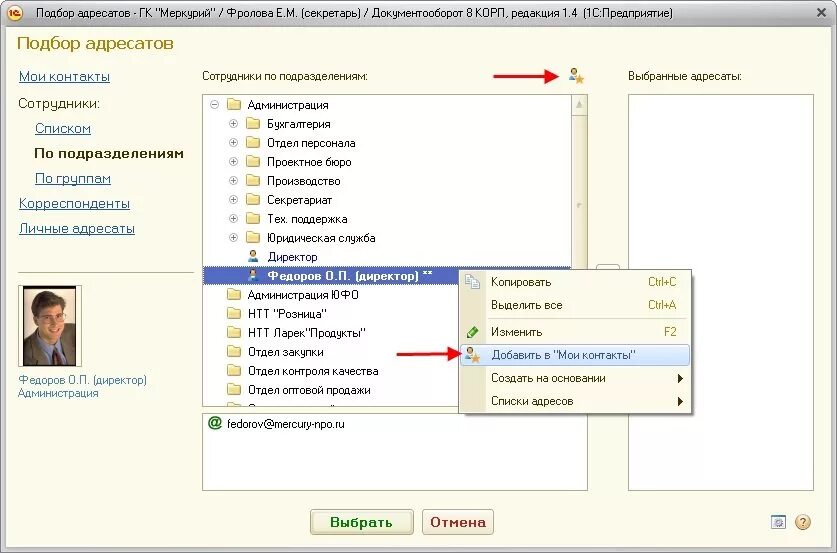Click the Тех. поддержка folder icon
This screenshot has height=553, width=837.
pos(253,218)
